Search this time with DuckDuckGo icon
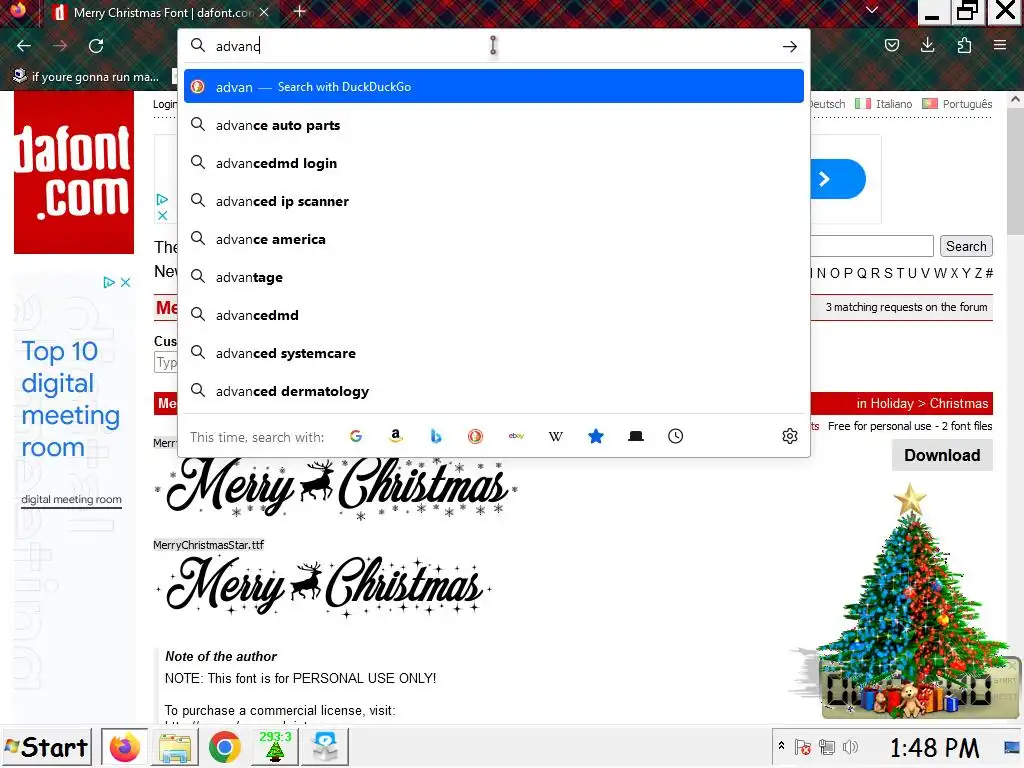Image resolution: width=1024 pixels, height=768 pixels. (475, 436)
